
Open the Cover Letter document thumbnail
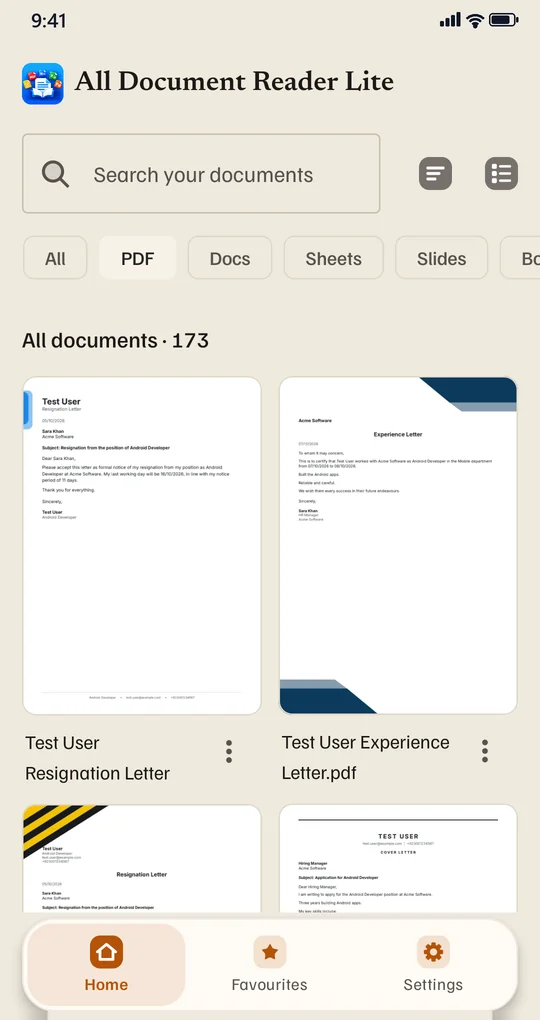tap(398, 859)
